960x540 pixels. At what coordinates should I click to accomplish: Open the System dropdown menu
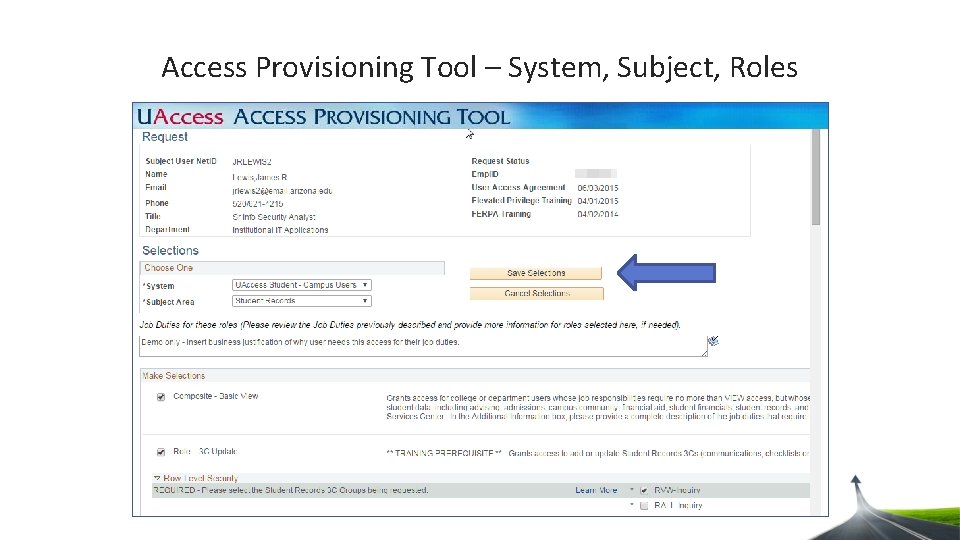click(302, 285)
